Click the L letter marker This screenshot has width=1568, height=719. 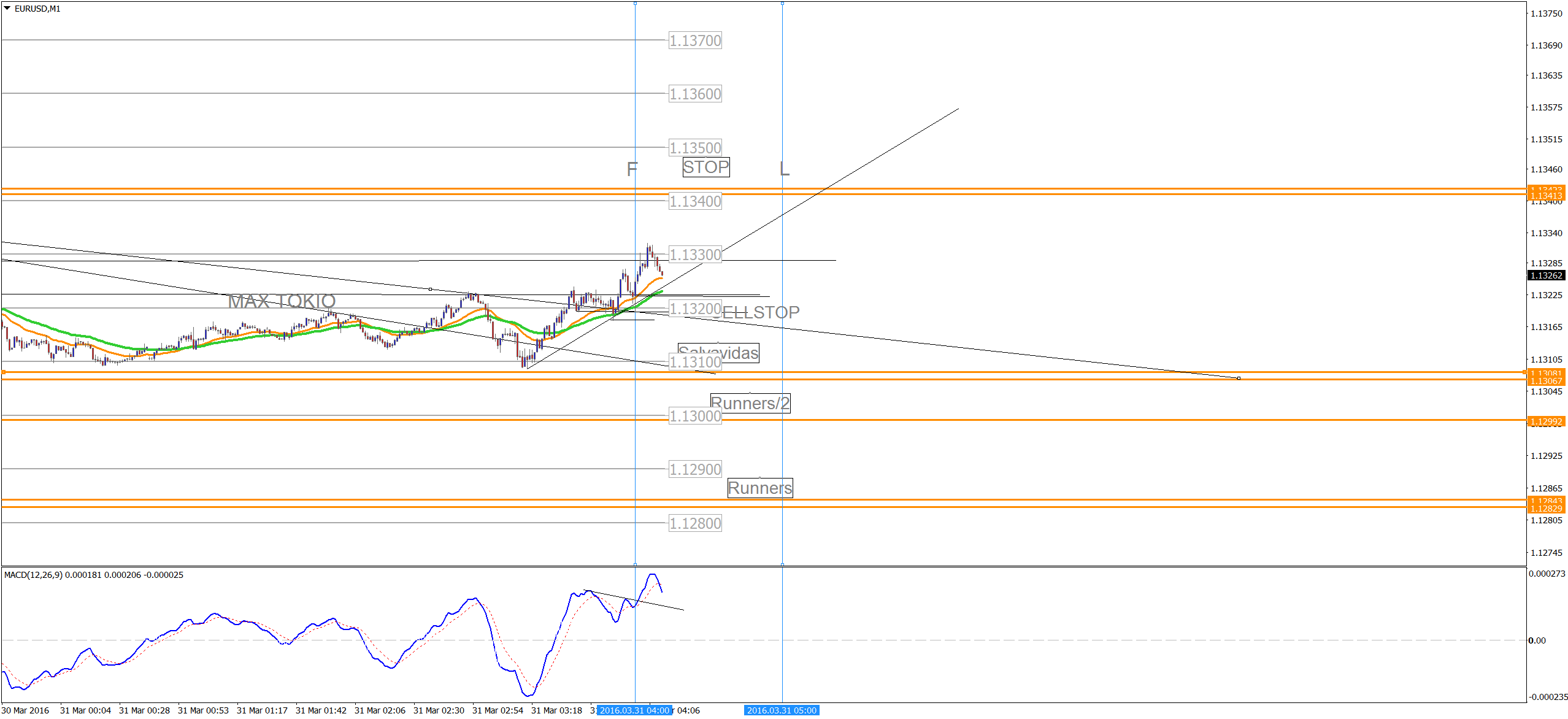pyautogui.click(x=784, y=169)
